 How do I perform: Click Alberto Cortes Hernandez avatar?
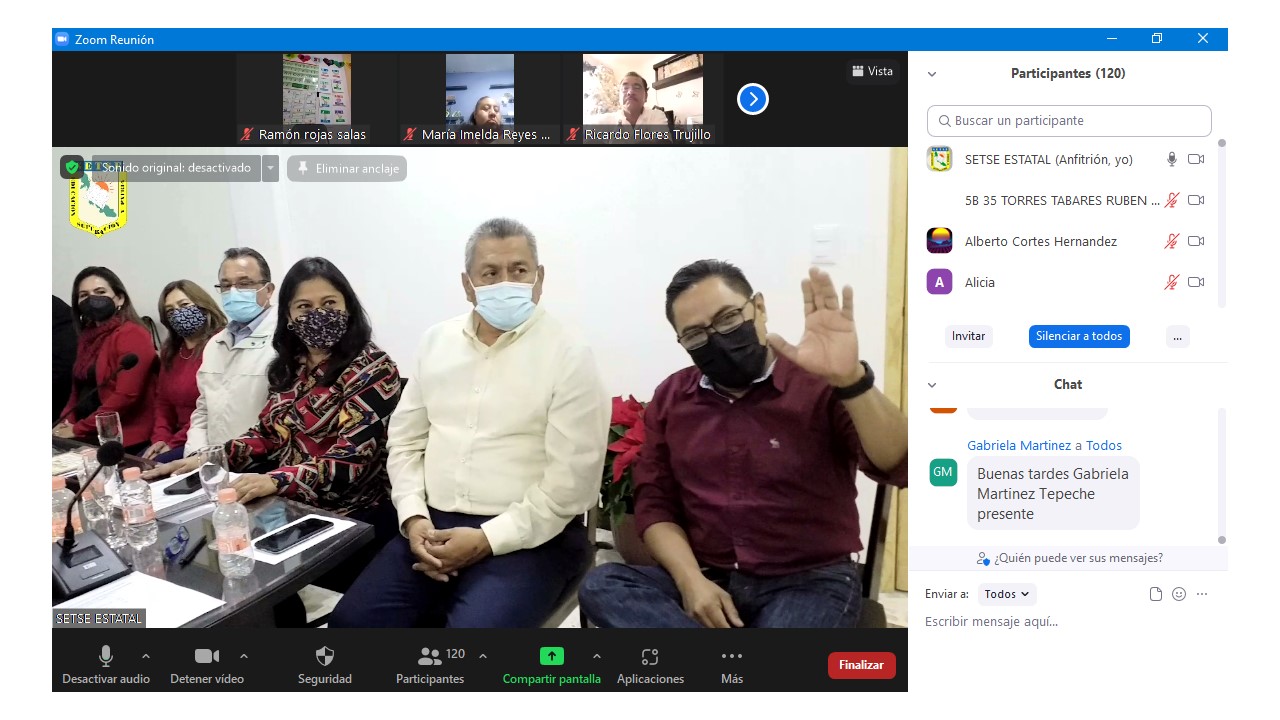[x=939, y=241]
